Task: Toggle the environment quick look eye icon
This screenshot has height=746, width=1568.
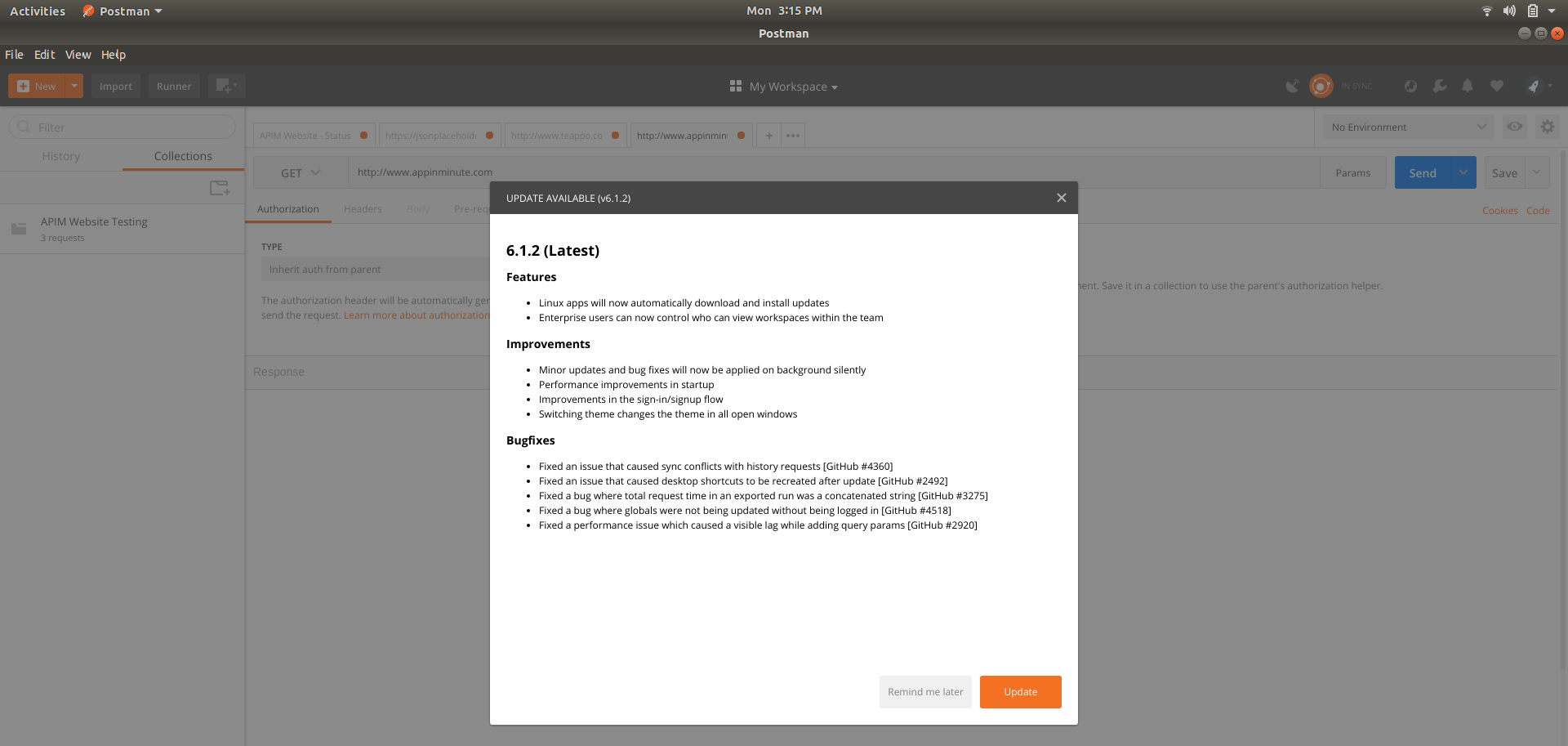Action: tap(1515, 127)
